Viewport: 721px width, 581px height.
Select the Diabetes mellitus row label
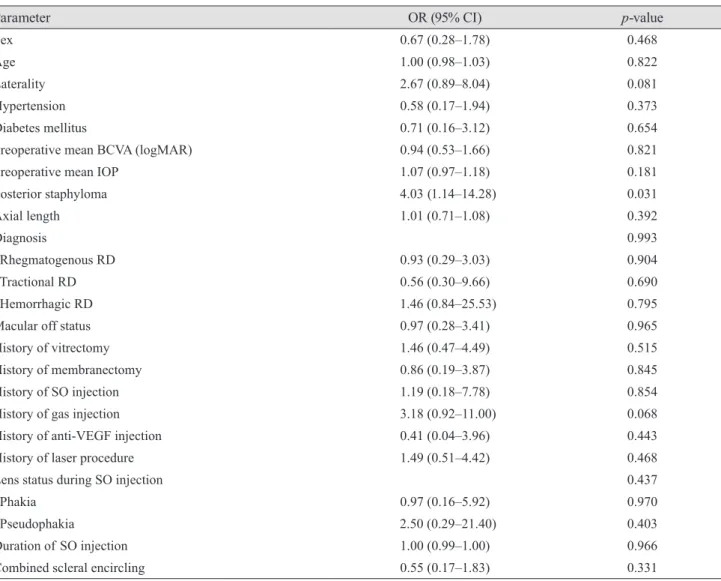pos(43,128)
